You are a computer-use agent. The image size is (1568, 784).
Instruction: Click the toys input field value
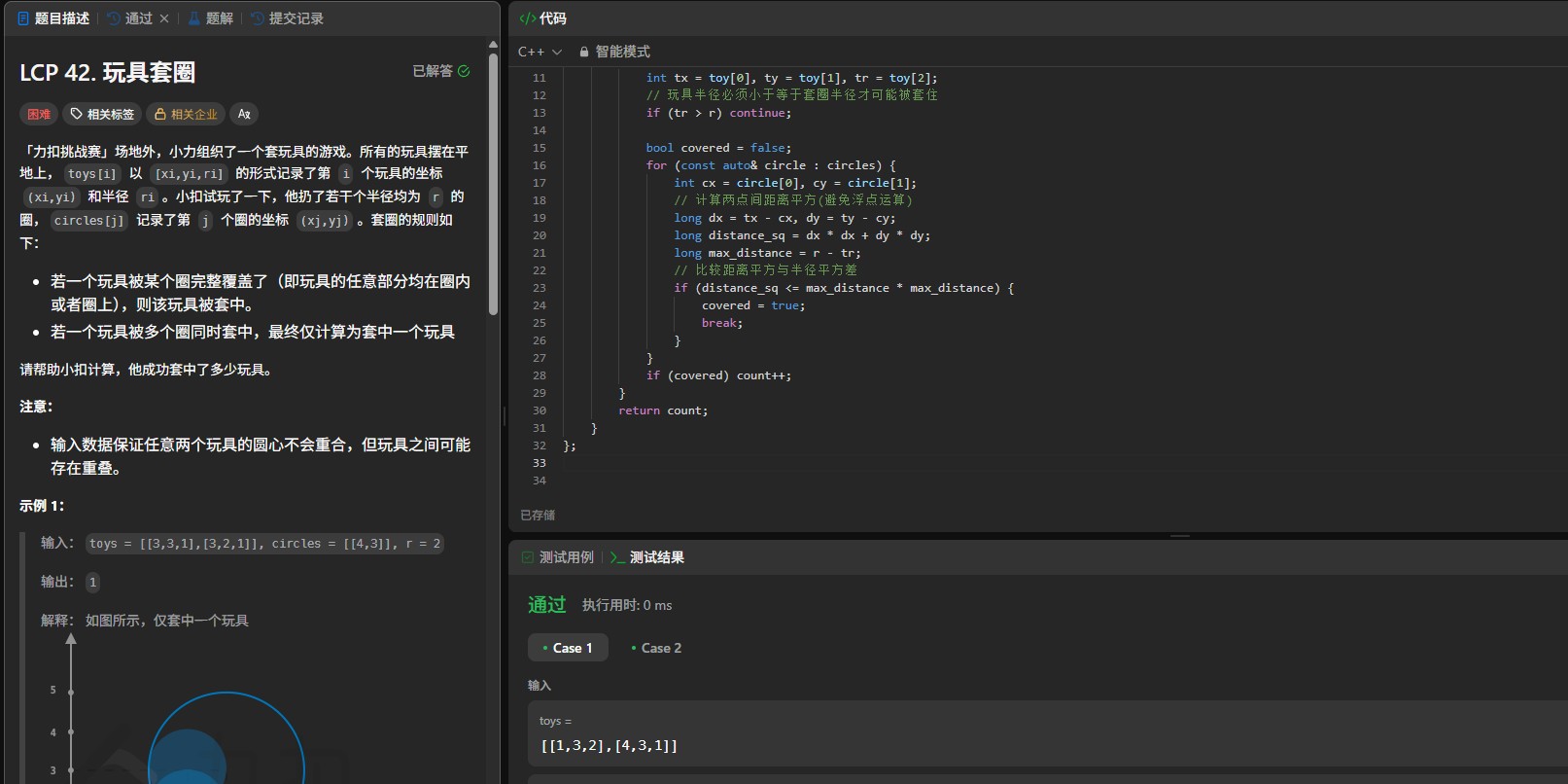click(x=609, y=745)
